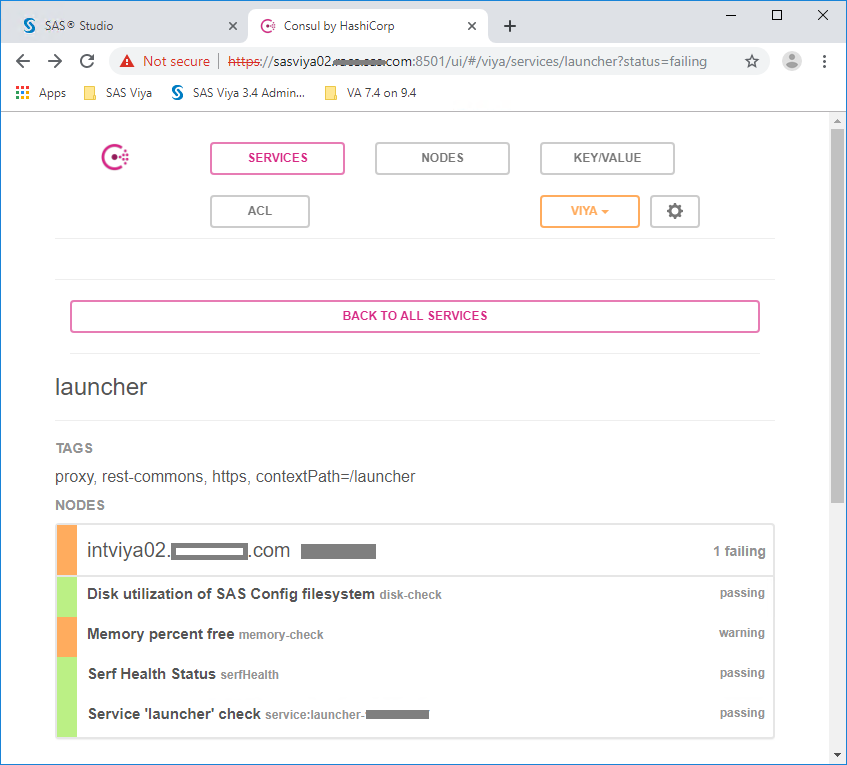
Task: Open Chrome three-dot menu
Action: tap(824, 61)
